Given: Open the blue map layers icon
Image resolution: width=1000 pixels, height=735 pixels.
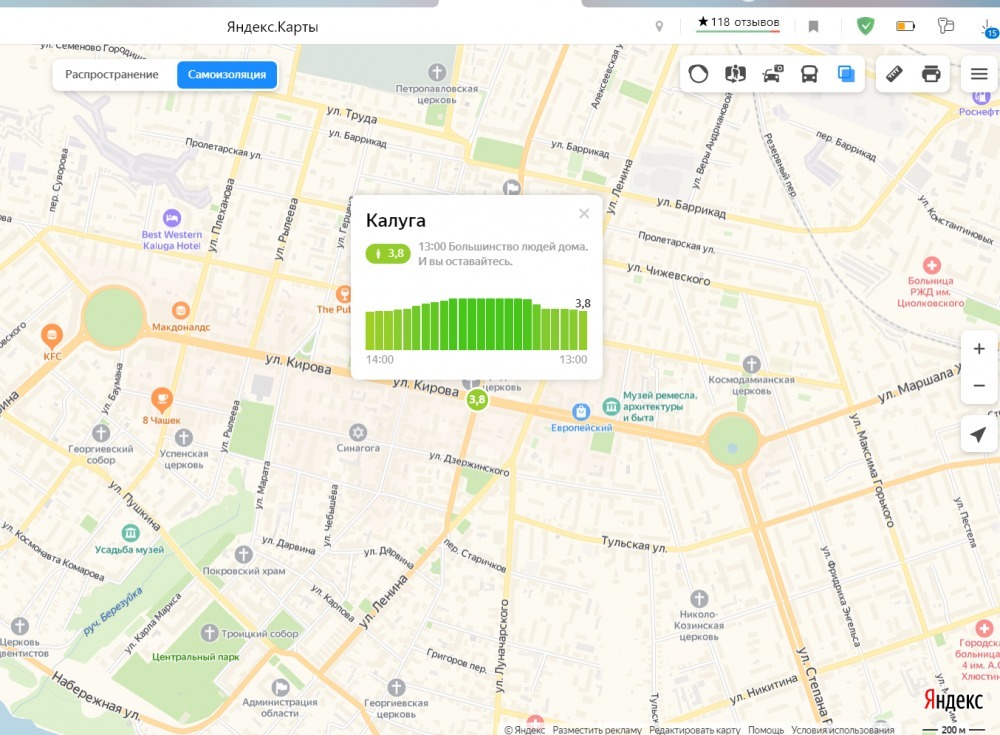Looking at the screenshot, I should [846, 74].
